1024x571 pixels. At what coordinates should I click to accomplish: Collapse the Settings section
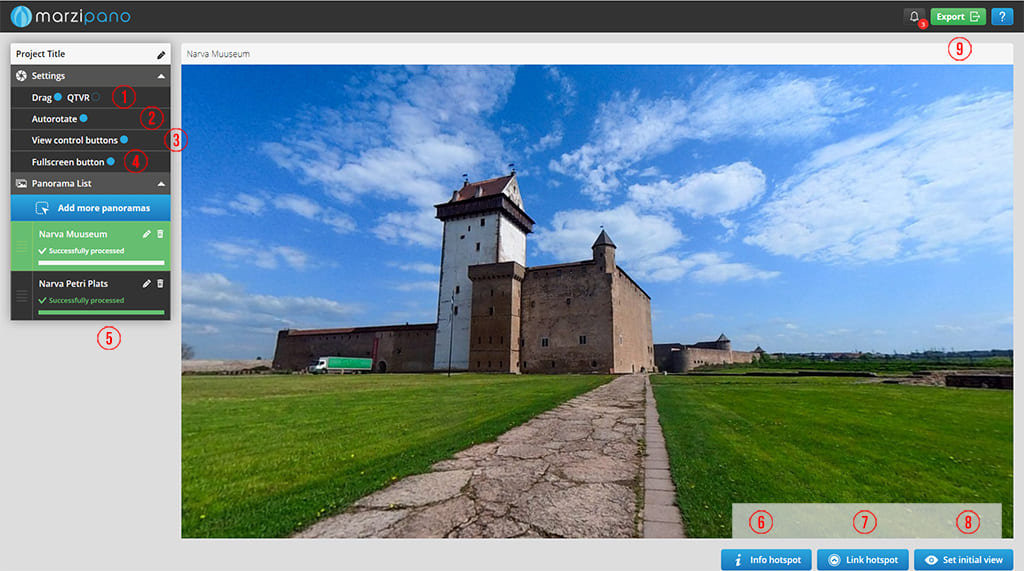[x=161, y=76]
